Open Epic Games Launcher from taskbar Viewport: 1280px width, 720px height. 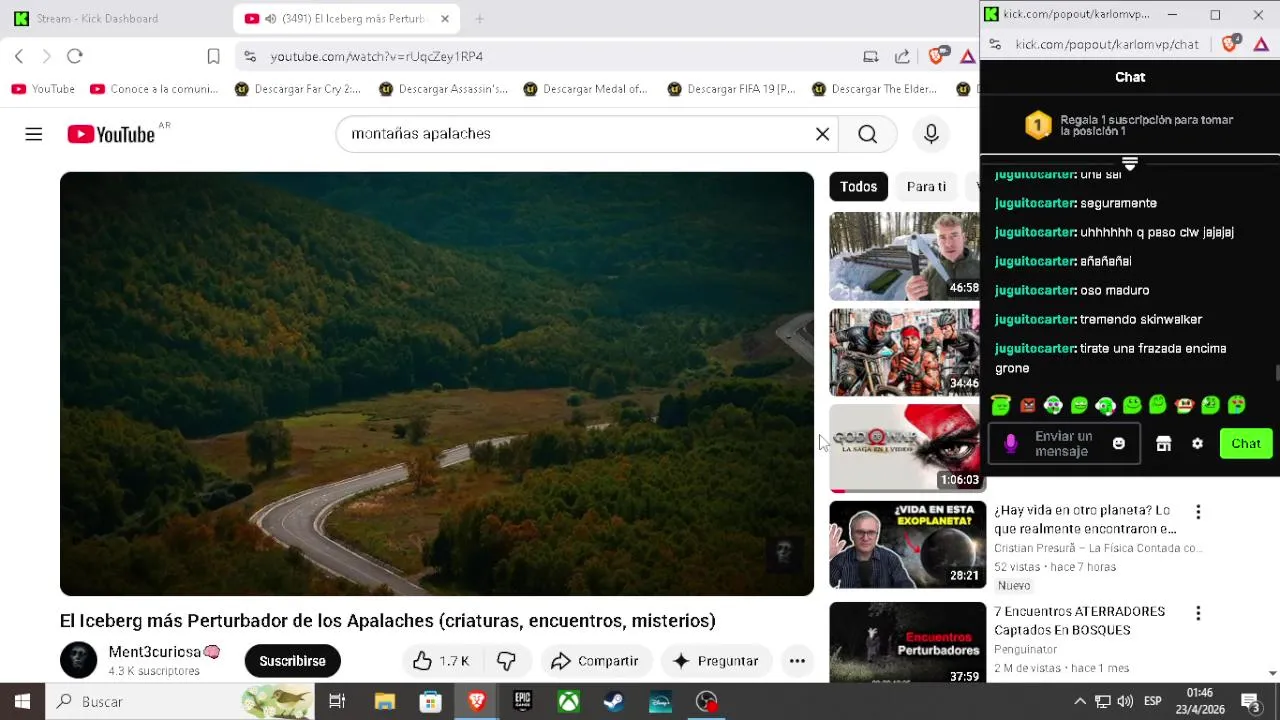(x=522, y=702)
